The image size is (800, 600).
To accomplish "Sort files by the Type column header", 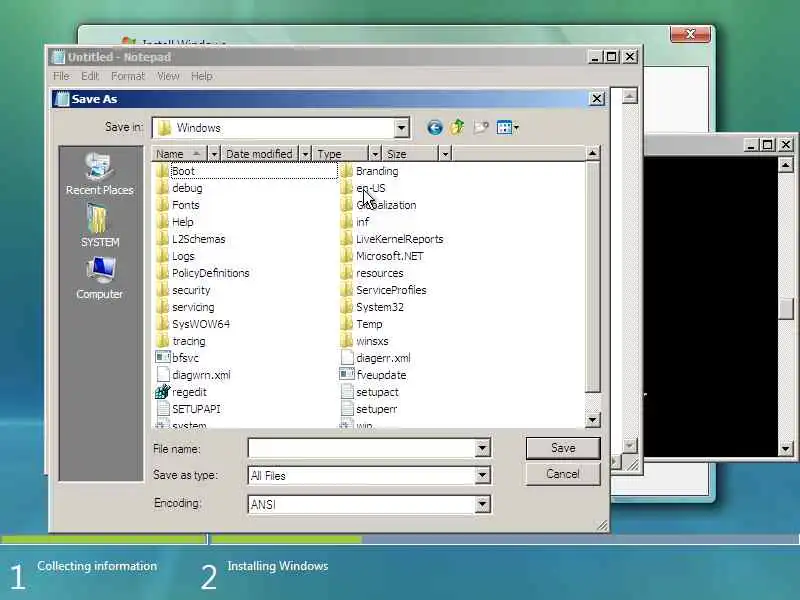I will [340, 154].
